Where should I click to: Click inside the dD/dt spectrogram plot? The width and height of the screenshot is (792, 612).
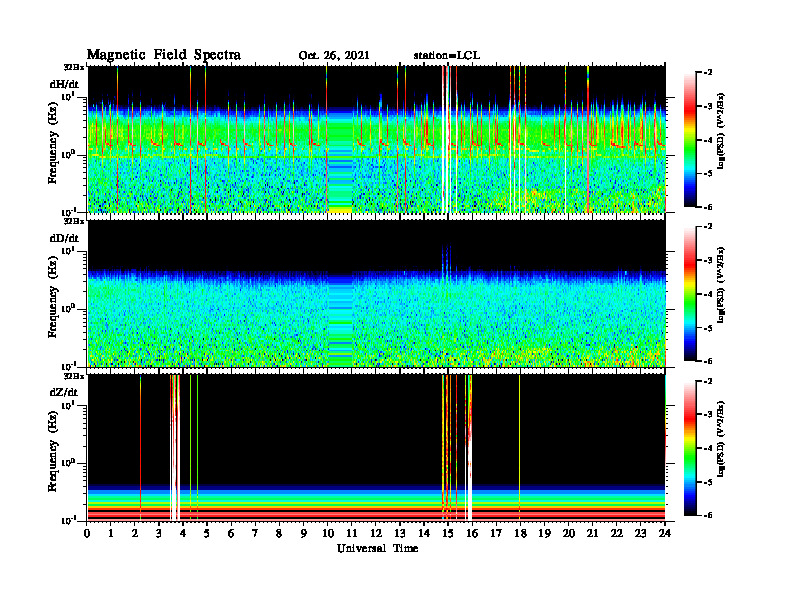pyautogui.click(x=376, y=293)
